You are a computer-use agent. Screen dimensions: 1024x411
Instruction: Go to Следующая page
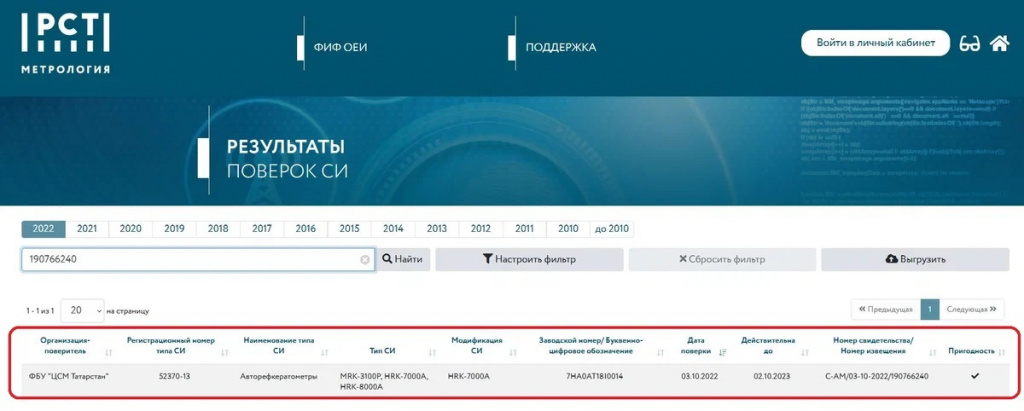pyautogui.click(x=972, y=309)
